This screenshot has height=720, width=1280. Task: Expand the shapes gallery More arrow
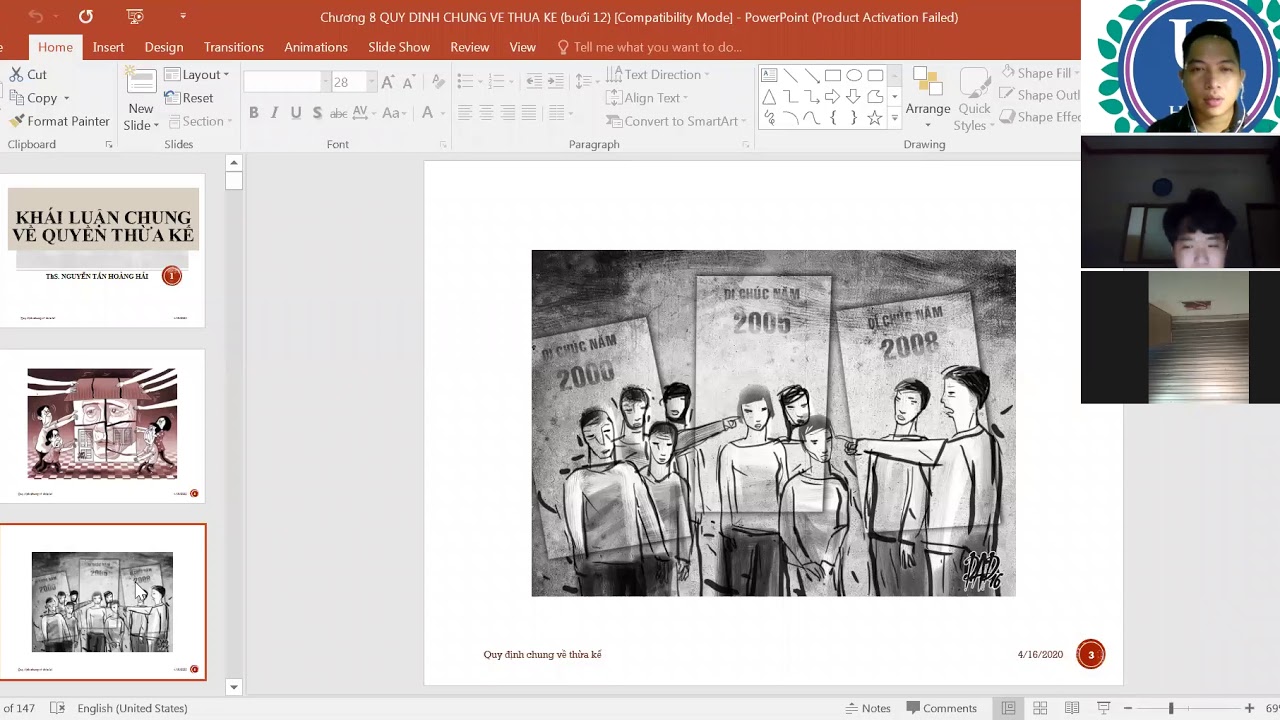click(x=895, y=118)
